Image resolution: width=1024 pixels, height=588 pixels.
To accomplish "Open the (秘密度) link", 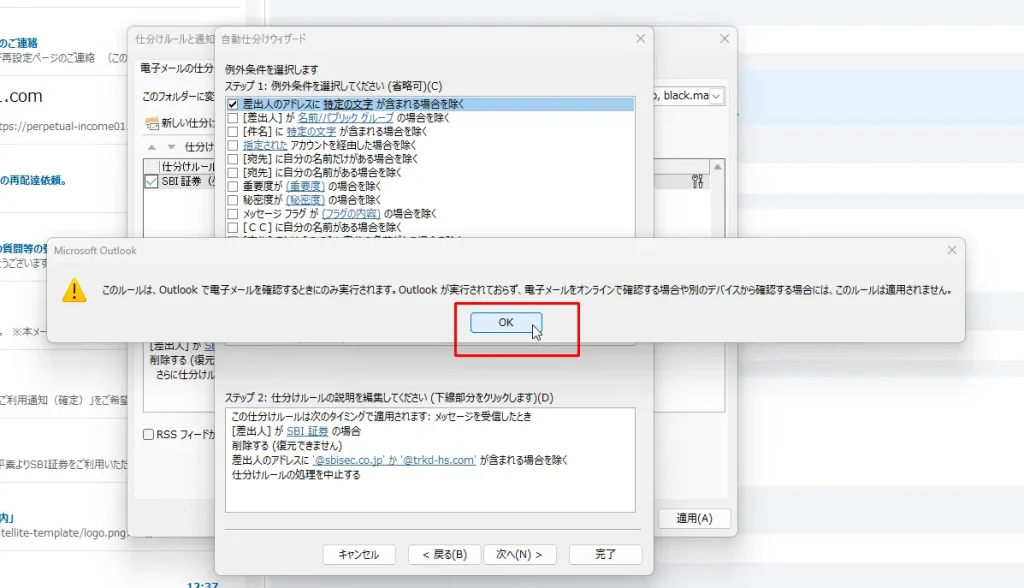I will point(305,200).
